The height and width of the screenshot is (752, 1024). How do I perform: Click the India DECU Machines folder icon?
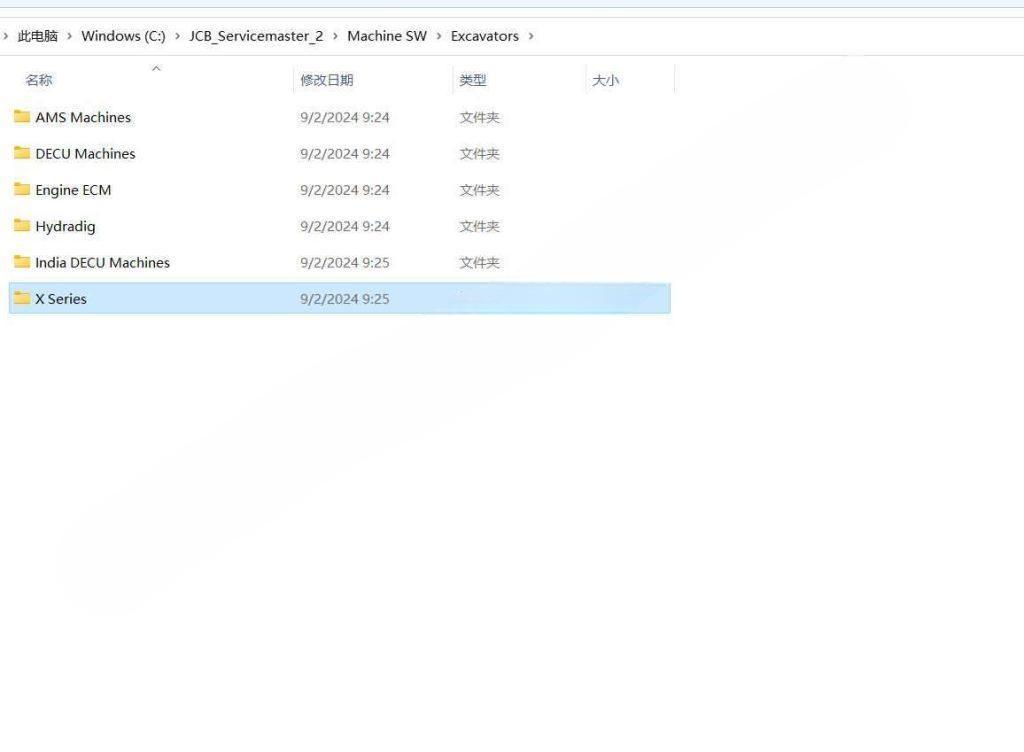point(22,262)
